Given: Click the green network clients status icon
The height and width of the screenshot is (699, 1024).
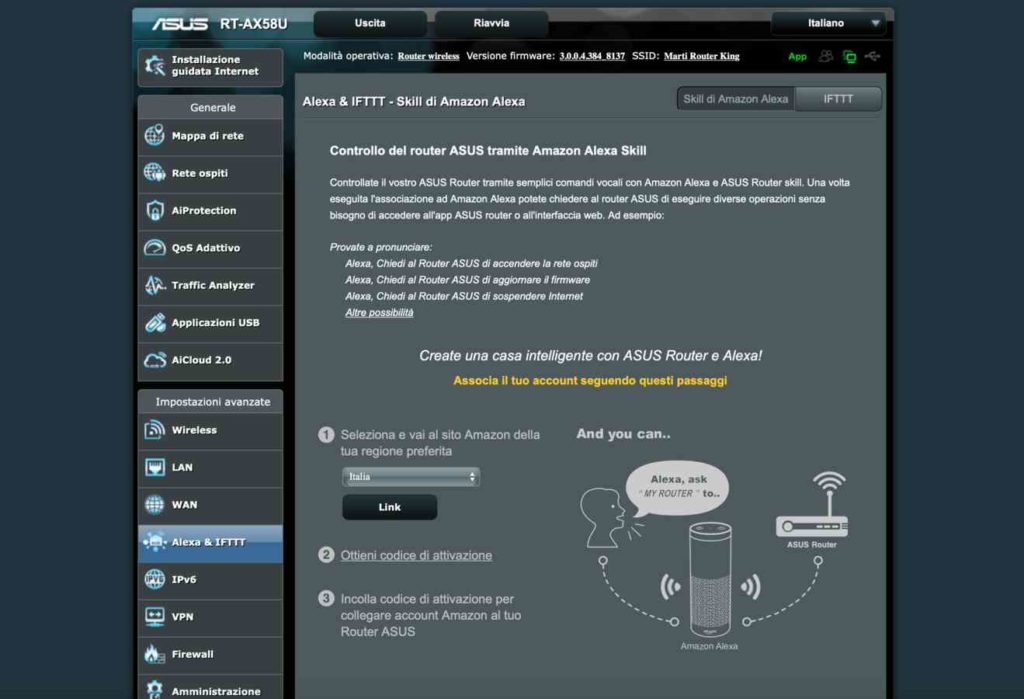Looking at the screenshot, I should (x=850, y=57).
